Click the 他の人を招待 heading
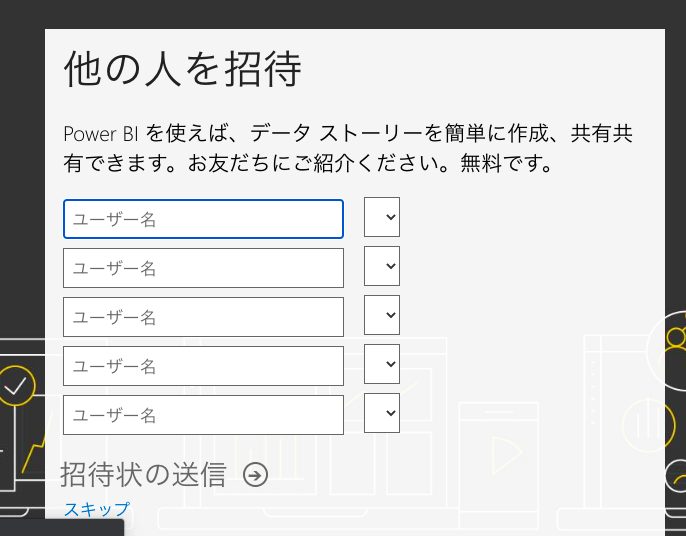 tap(183, 70)
